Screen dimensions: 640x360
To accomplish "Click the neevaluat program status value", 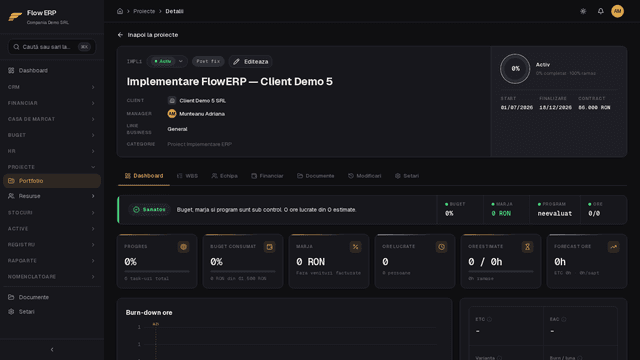I will click(x=554, y=213).
